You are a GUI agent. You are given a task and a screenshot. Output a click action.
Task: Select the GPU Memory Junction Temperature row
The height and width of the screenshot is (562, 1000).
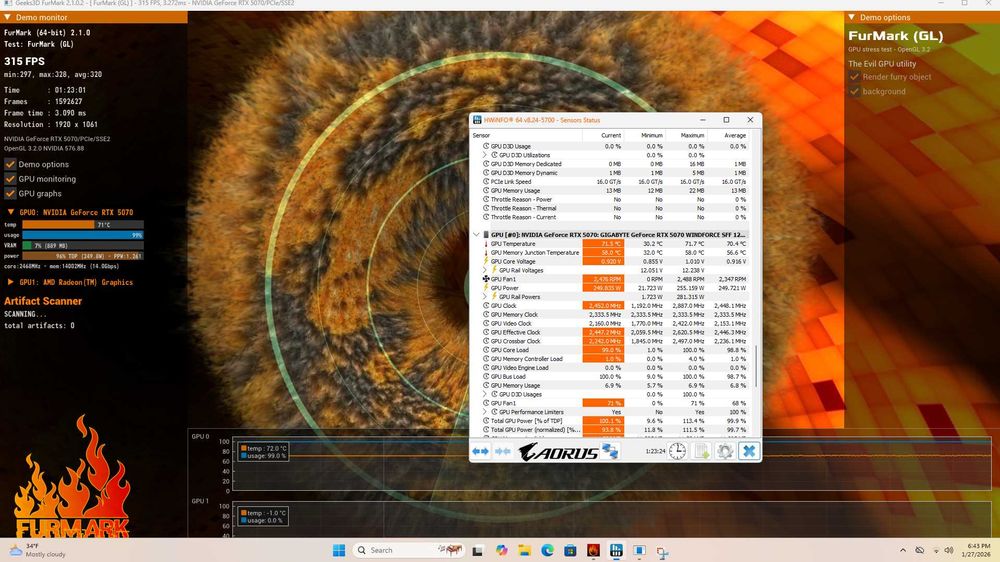(615, 253)
